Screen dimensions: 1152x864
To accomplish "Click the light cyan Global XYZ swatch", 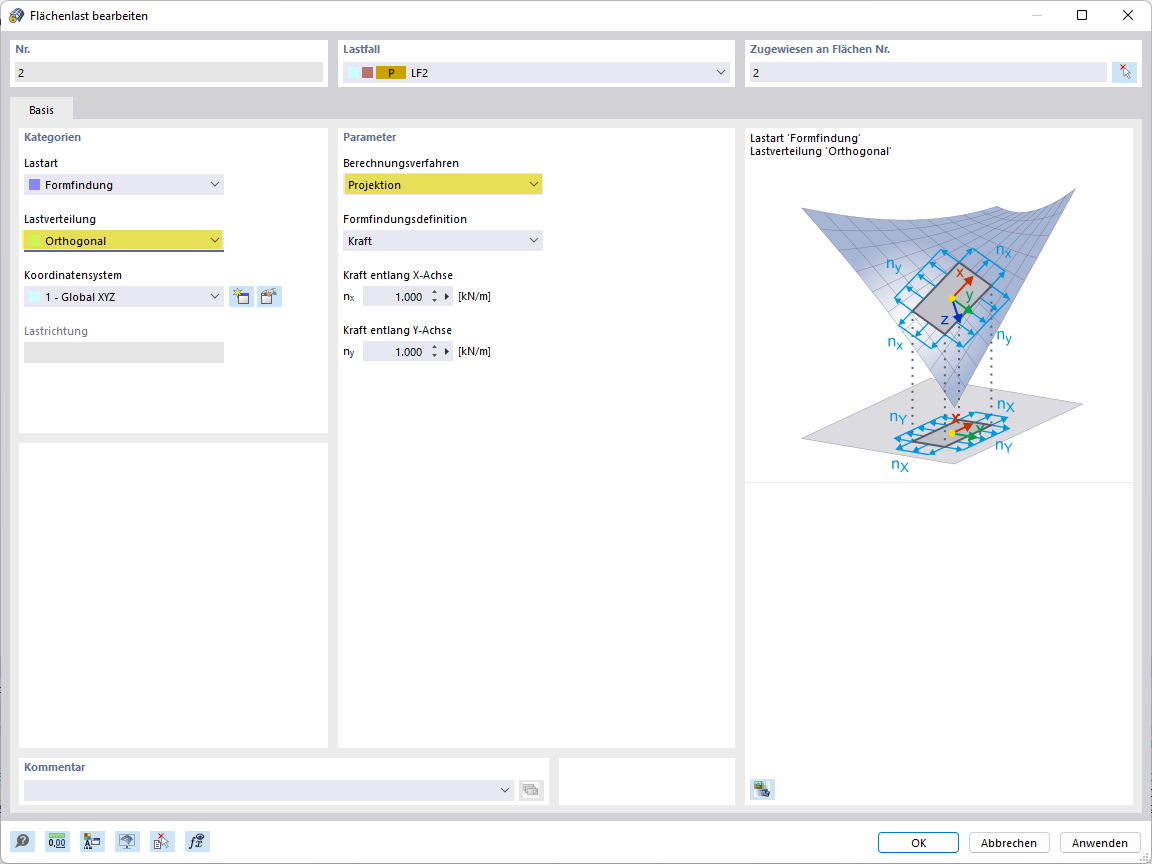I will [x=34, y=297].
